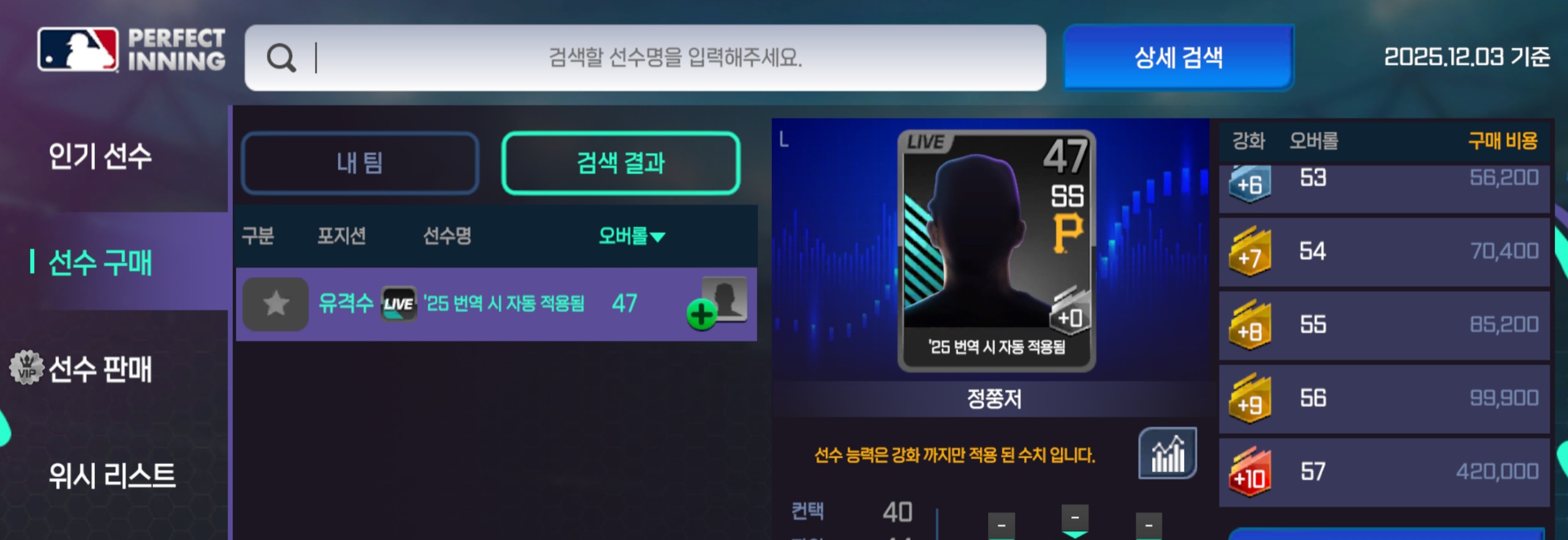Click the 구매 비용 column header
The image size is (1568, 540).
coord(1502,141)
